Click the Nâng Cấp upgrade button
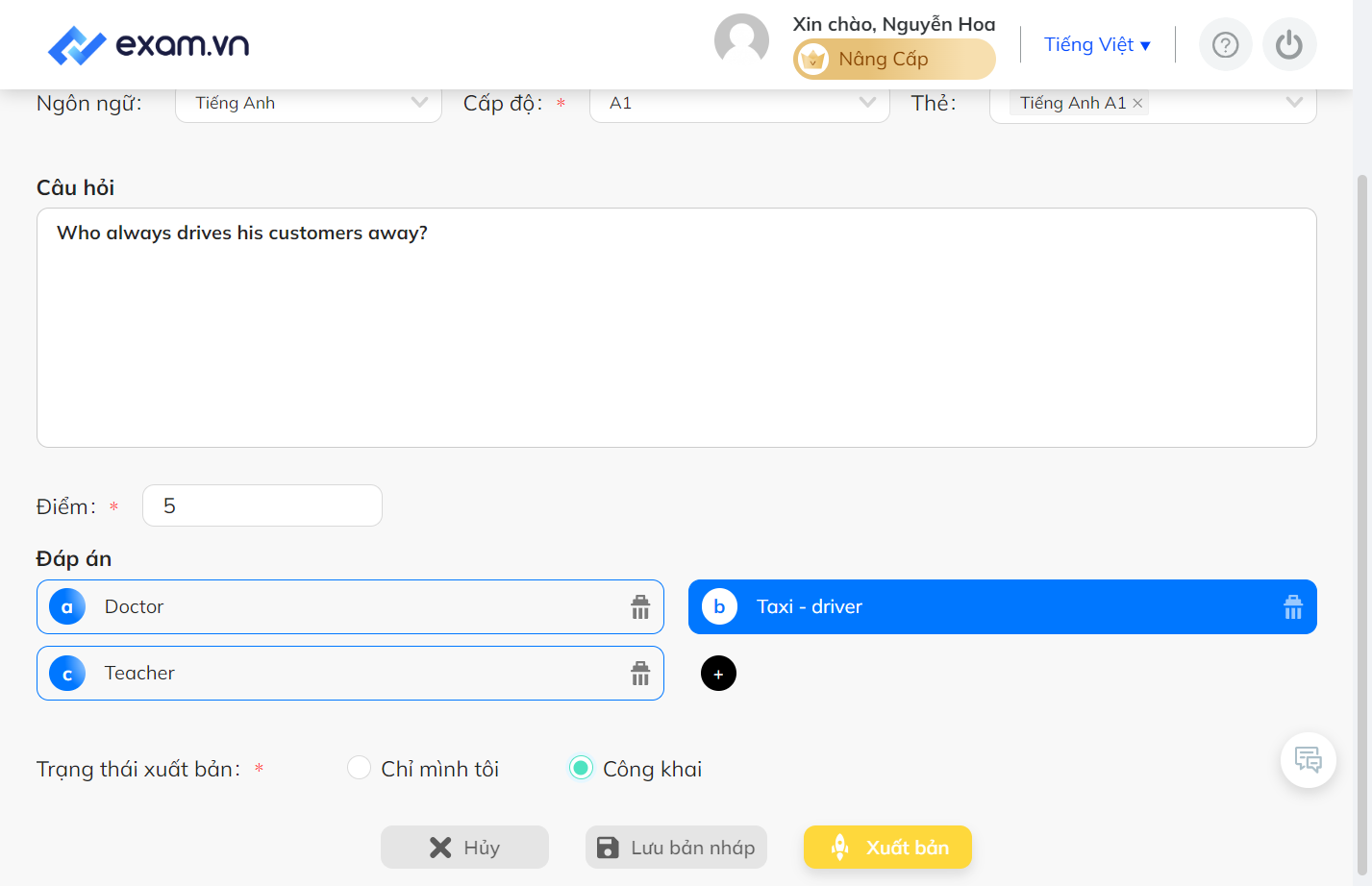Image resolution: width=1372 pixels, height=886 pixels. 894,59
